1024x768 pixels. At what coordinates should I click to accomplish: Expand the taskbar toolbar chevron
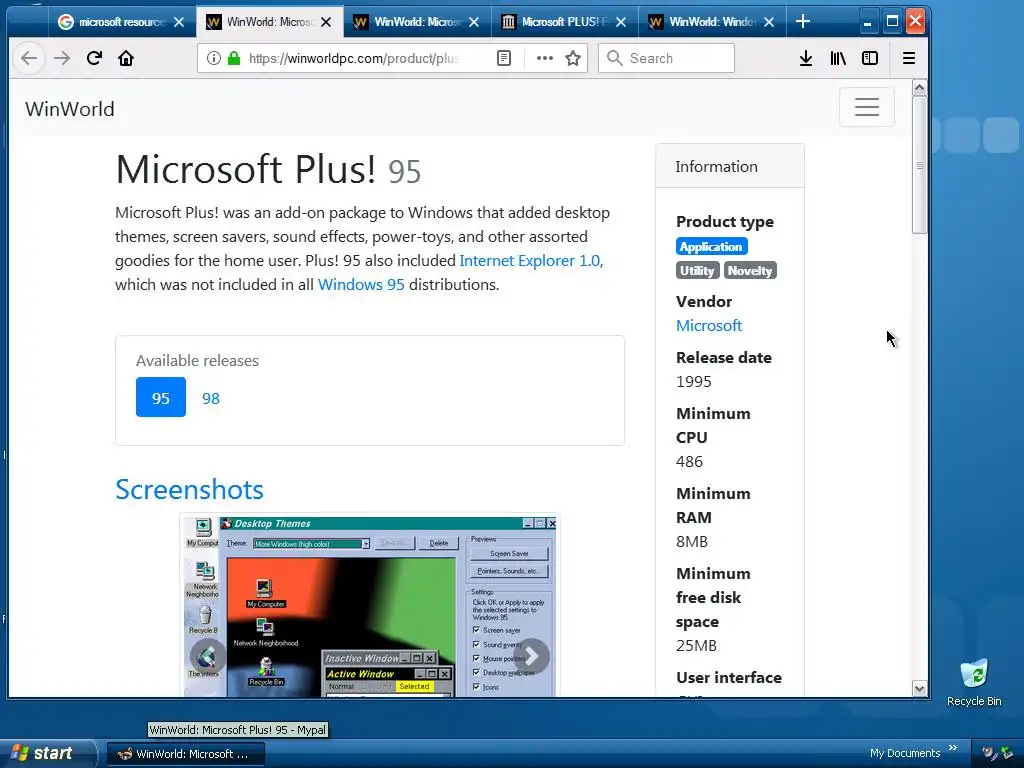click(x=953, y=748)
